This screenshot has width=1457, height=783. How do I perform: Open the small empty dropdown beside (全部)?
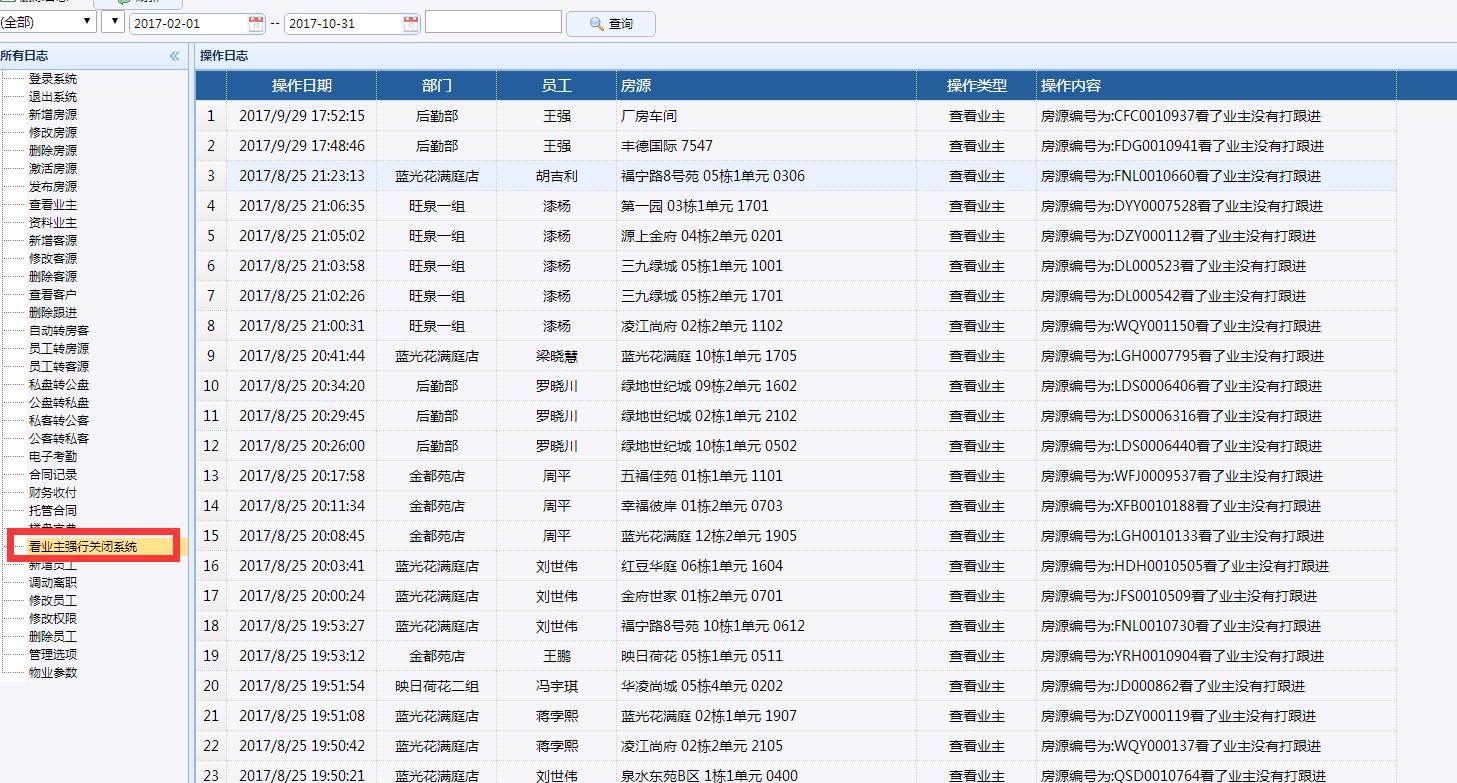click(x=113, y=22)
